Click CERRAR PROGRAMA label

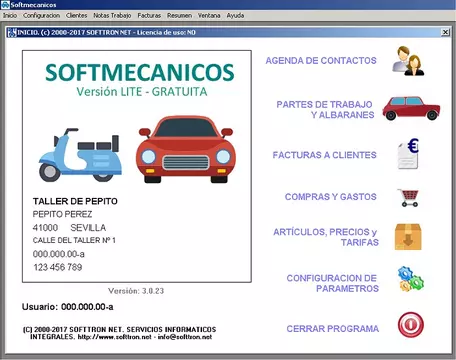[x=333, y=329]
